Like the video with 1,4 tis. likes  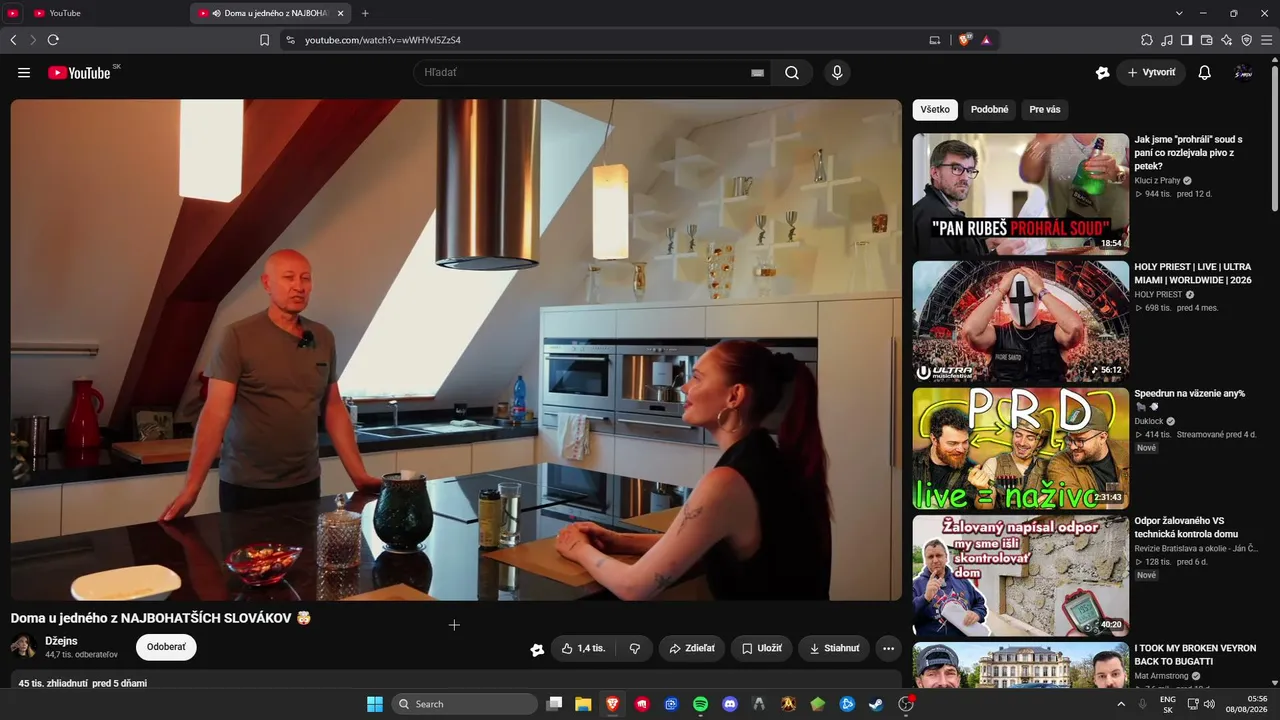583,648
